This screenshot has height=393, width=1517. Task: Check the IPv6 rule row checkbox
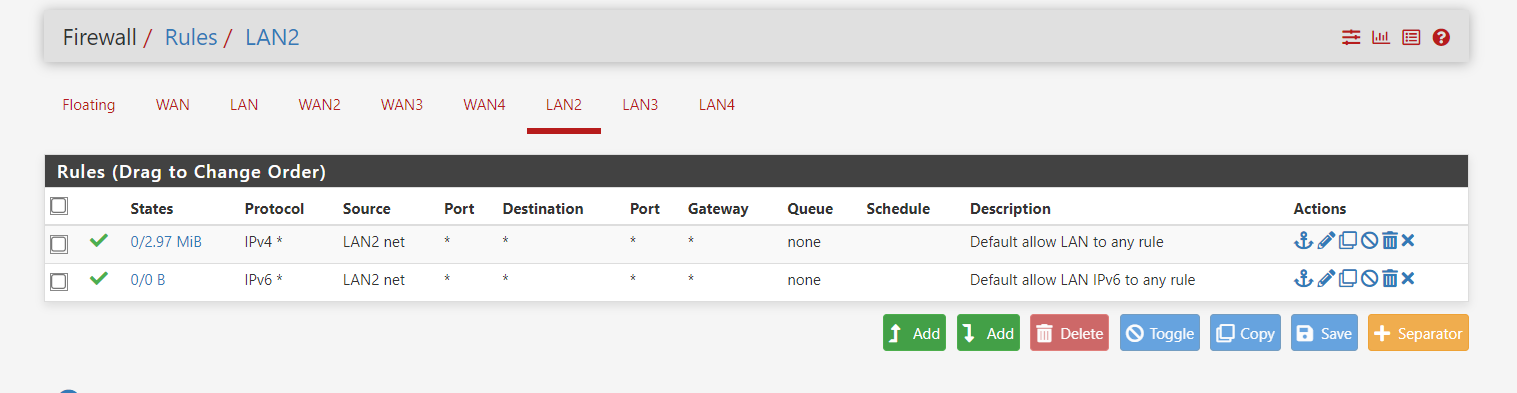59,282
